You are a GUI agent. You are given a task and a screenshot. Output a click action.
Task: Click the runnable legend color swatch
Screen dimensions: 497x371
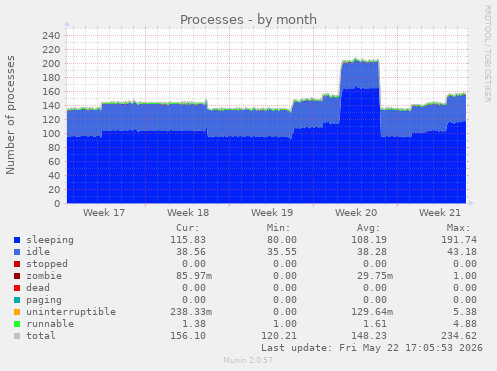coord(17,324)
